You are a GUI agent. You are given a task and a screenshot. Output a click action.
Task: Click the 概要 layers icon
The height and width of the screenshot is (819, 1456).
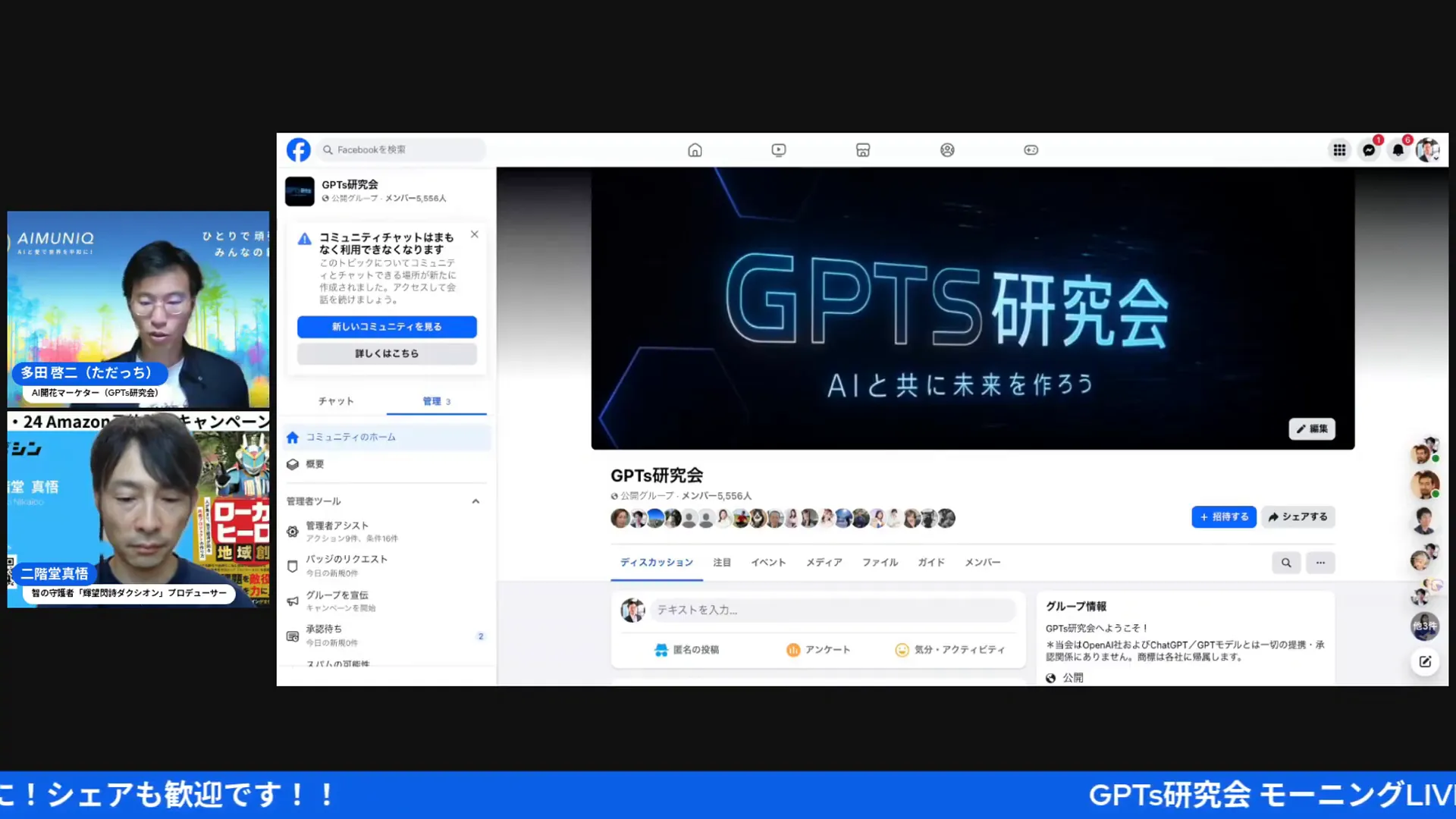[293, 464]
